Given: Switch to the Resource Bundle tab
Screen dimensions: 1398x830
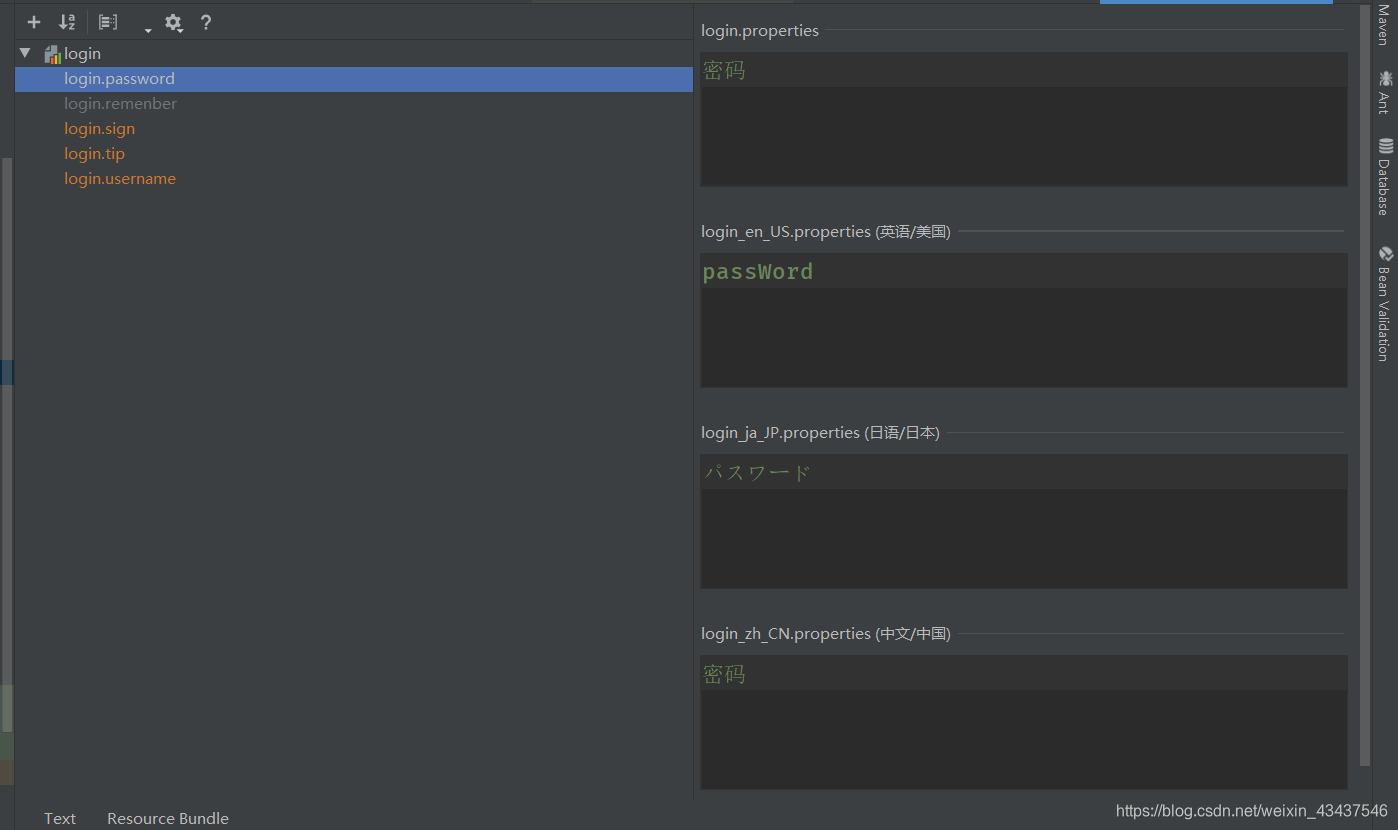Looking at the screenshot, I should 168,818.
